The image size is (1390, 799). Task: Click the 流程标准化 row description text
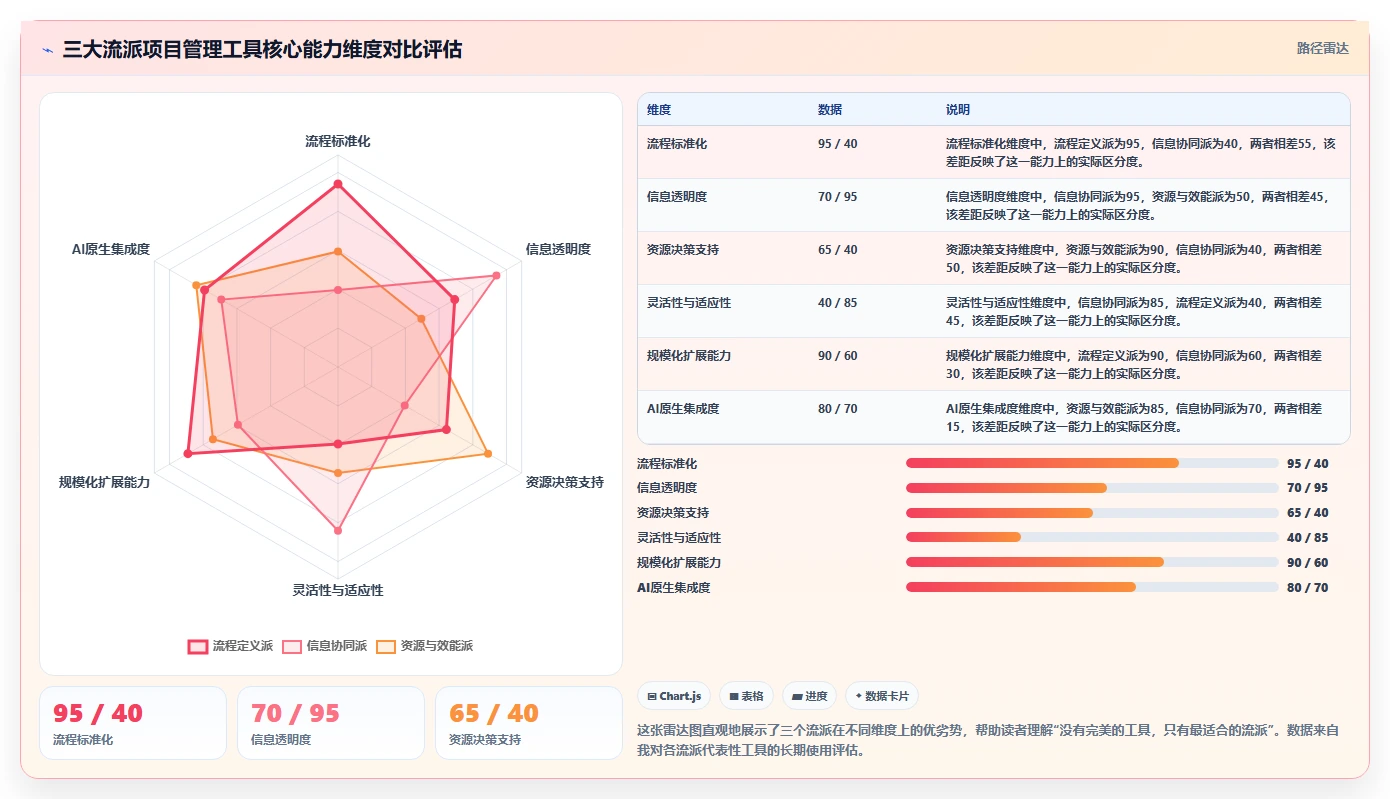click(x=1141, y=152)
